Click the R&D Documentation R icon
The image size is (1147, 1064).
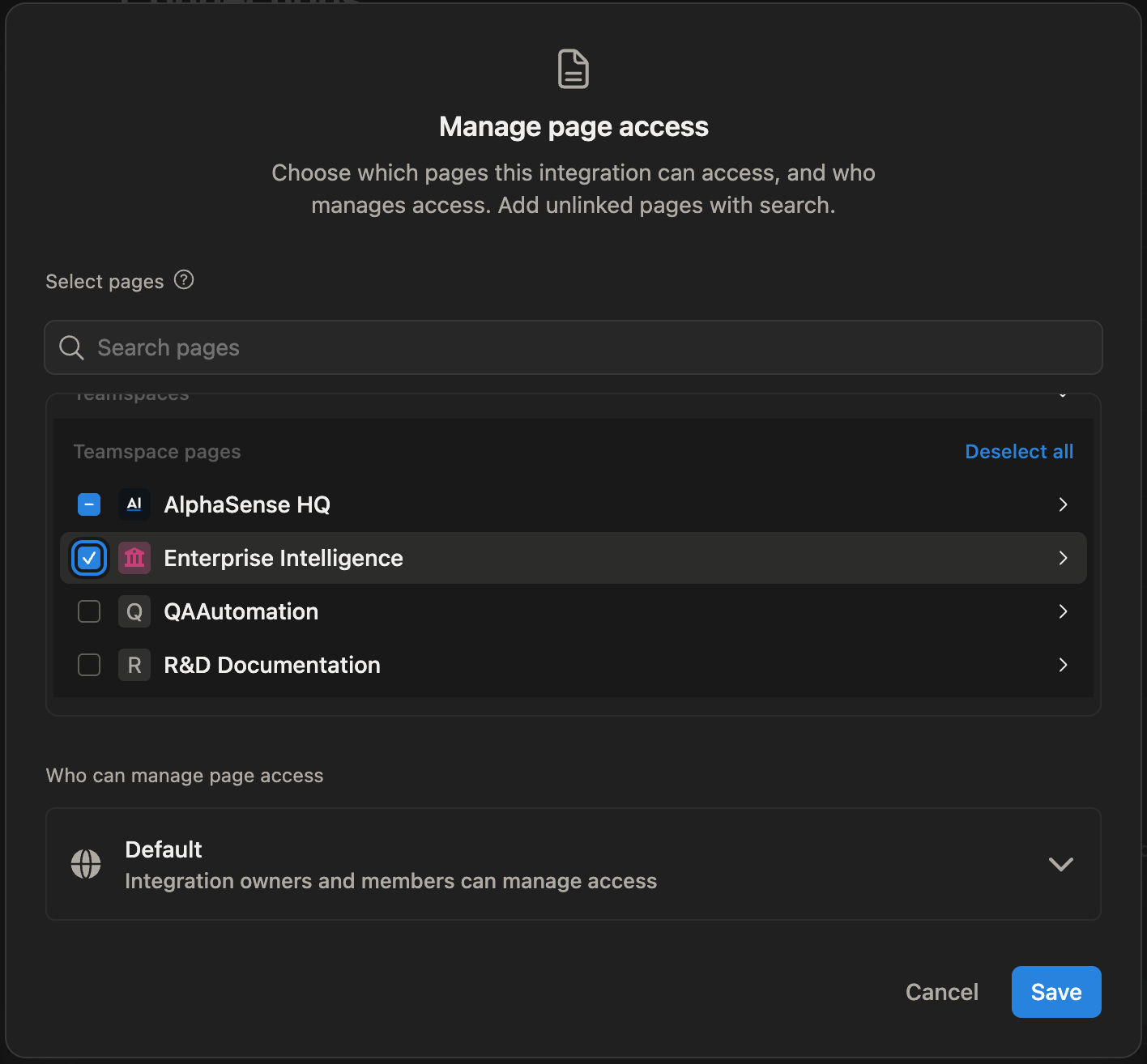click(134, 665)
